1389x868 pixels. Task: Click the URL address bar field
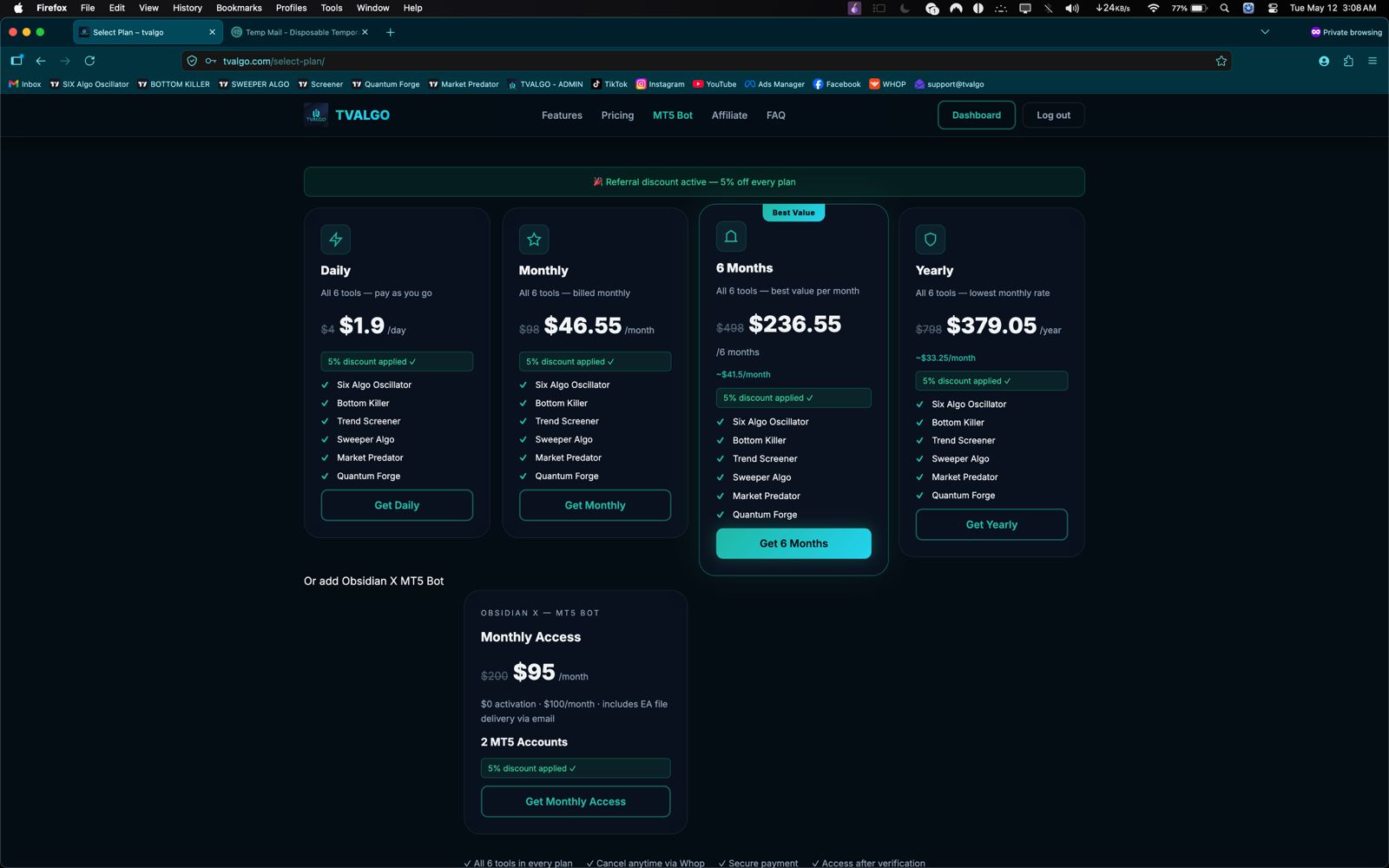[x=707, y=61]
